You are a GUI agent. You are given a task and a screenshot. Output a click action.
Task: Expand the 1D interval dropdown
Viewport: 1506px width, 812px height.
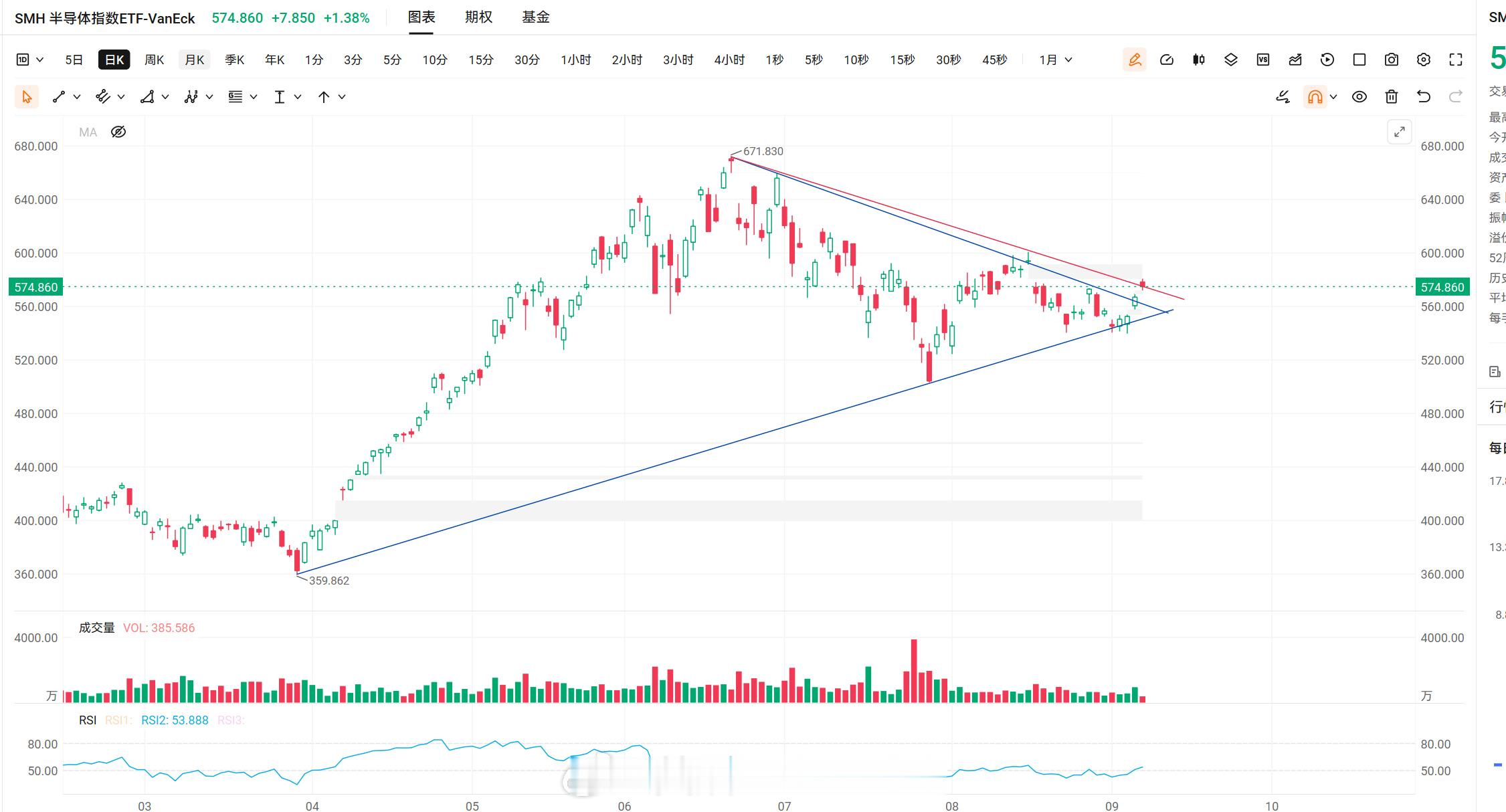tap(30, 60)
